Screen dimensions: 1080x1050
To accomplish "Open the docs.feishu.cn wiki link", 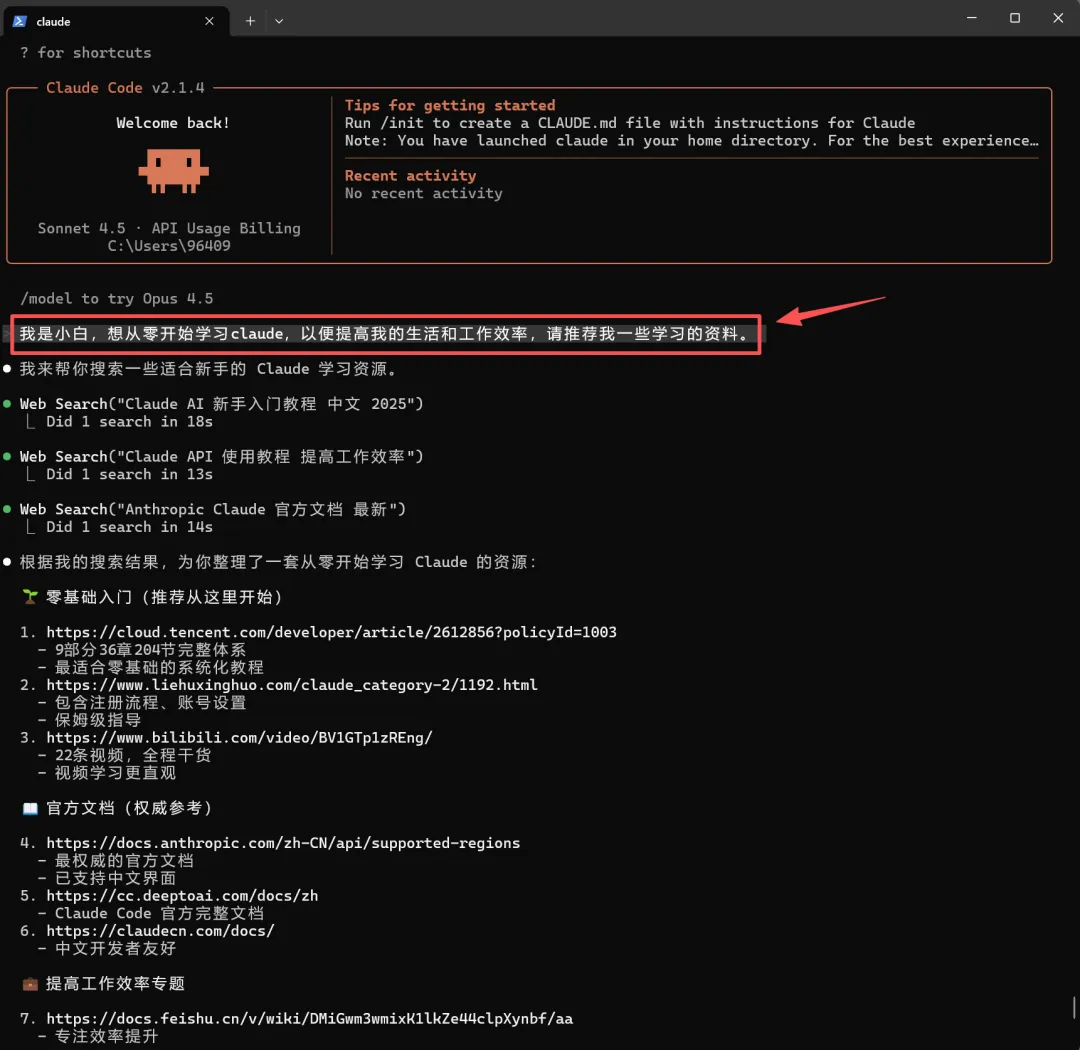I will (309, 1018).
